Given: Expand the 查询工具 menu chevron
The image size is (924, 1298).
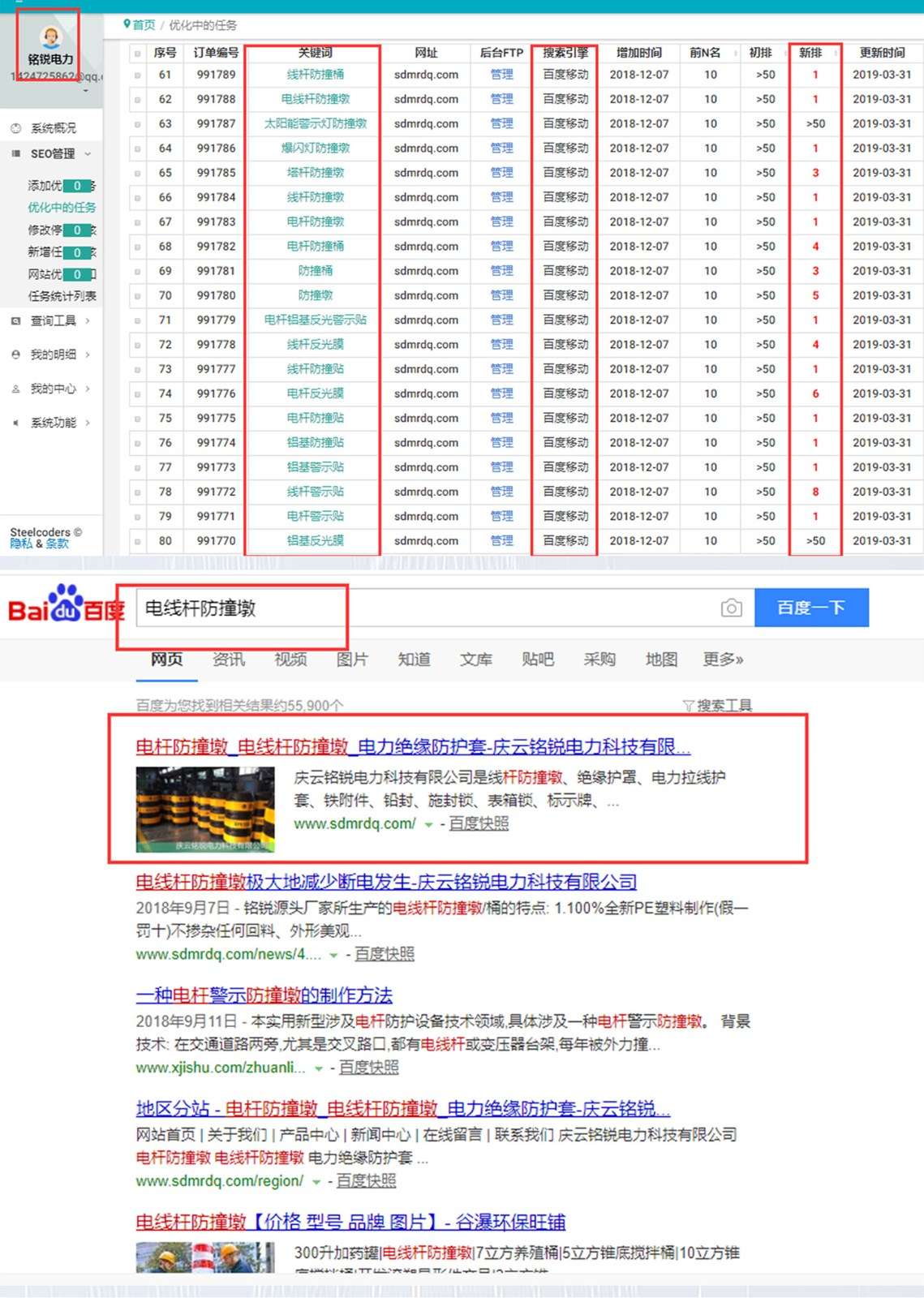Looking at the screenshot, I should pyautogui.click(x=88, y=320).
